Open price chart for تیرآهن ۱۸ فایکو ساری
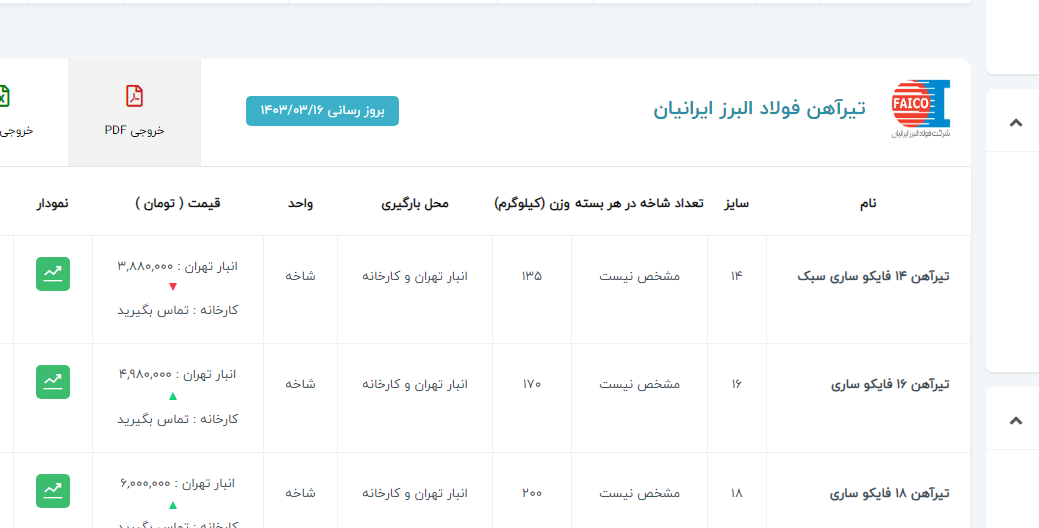This screenshot has height=528, width=1039. 53,491
